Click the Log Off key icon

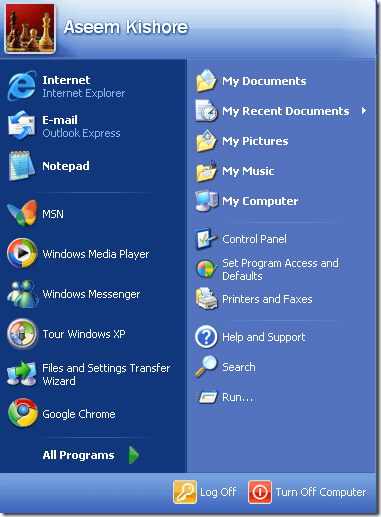pyautogui.click(x=185, y=492)
